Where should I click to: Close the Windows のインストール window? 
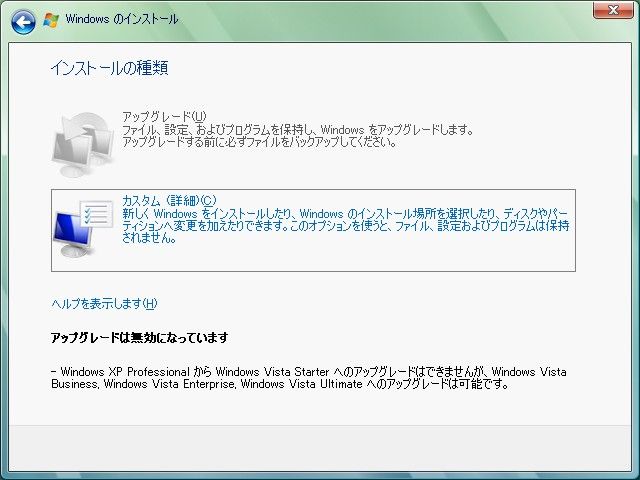click(x=607, y=10)
